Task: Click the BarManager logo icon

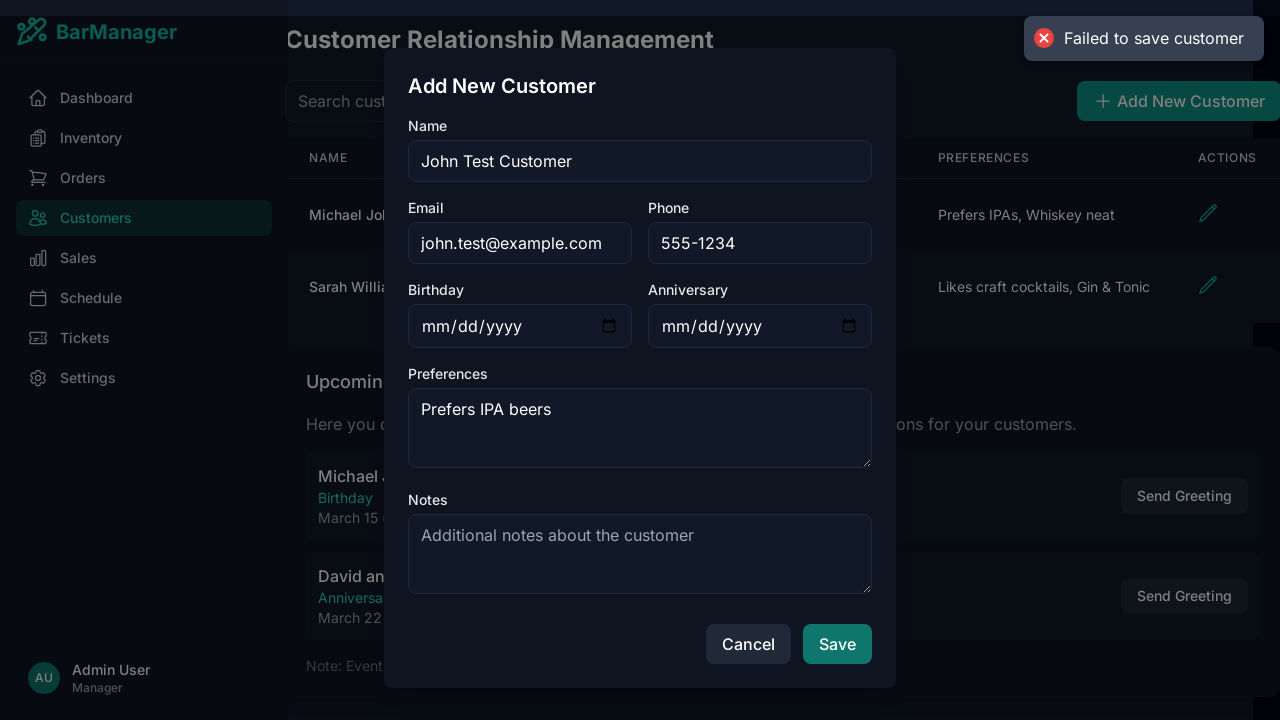Action: (32, 32)
